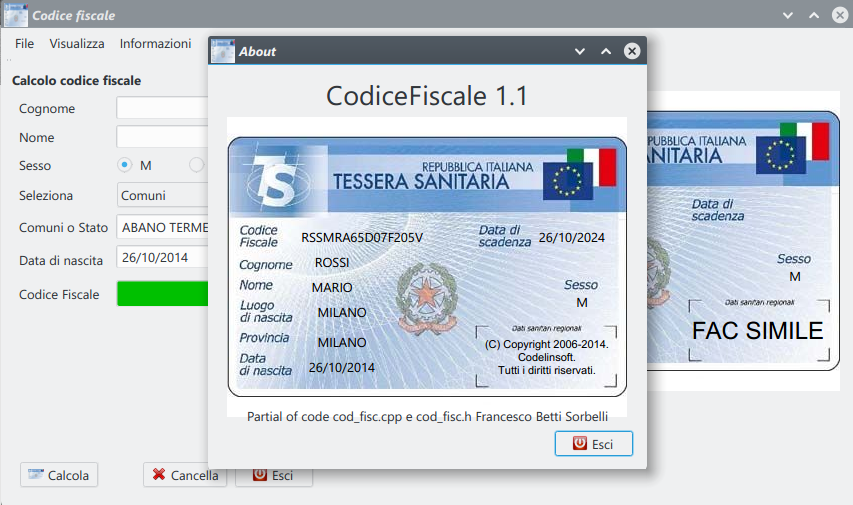Open the Comuni o Stato ABANO TERME combo
The image size is (853, 505).
pos(162,227)
